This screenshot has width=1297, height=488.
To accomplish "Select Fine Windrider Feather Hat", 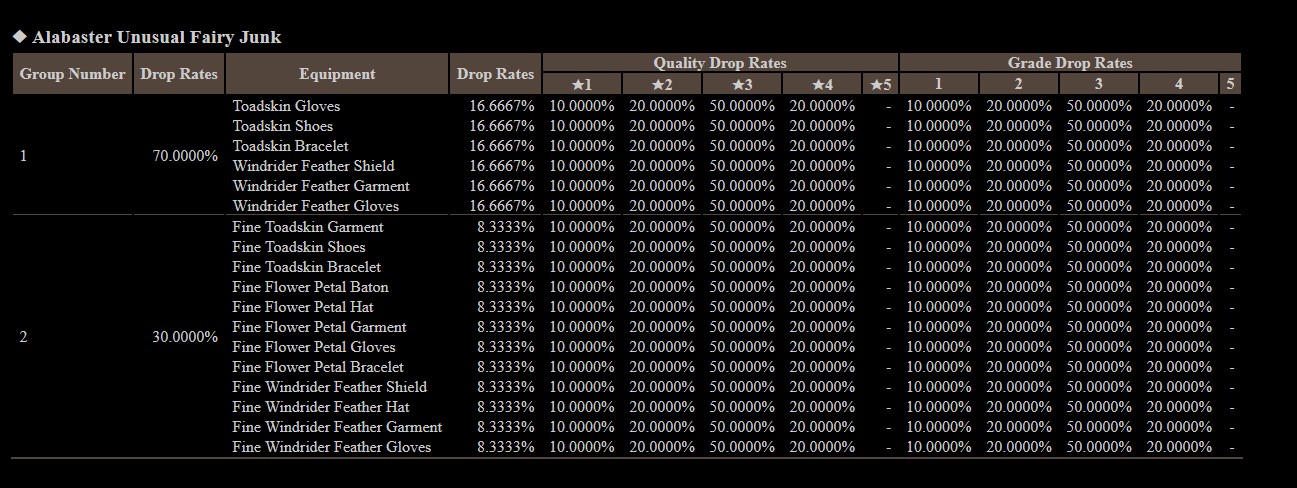I will click(321, 407).
